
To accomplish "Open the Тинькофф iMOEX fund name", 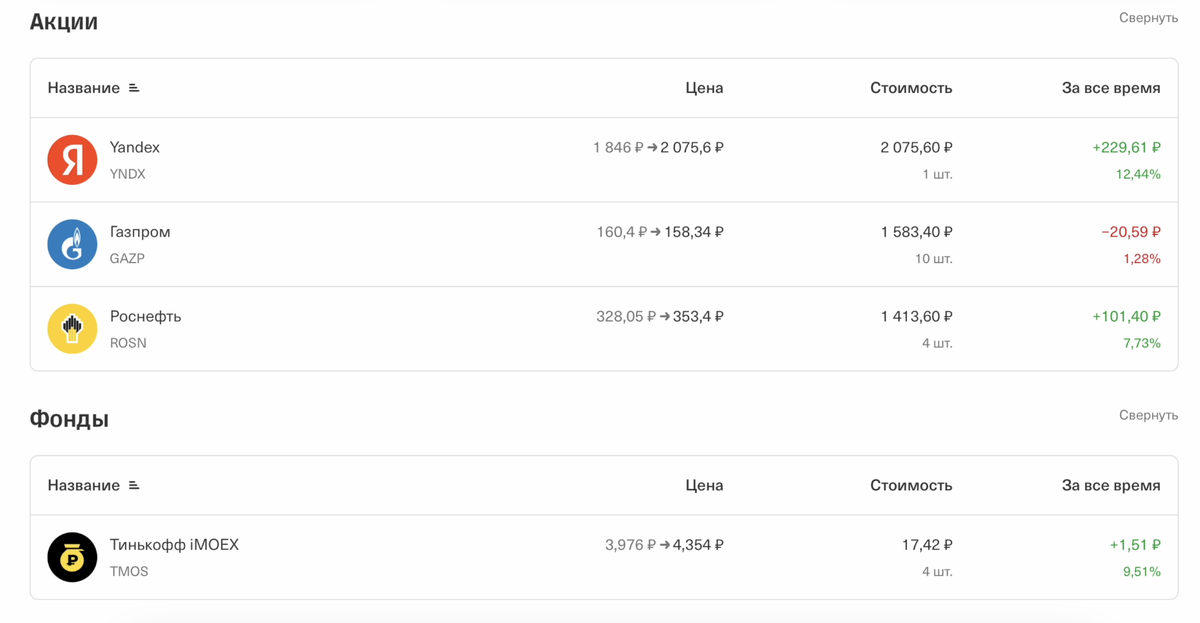I will pyautogui.click(x=174, y=545).
